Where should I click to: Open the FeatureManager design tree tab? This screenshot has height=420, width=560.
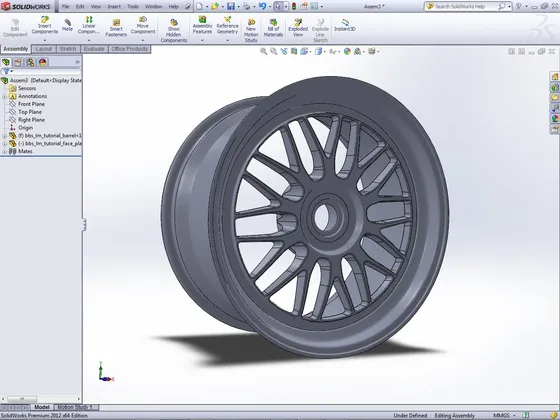[6, 62]
